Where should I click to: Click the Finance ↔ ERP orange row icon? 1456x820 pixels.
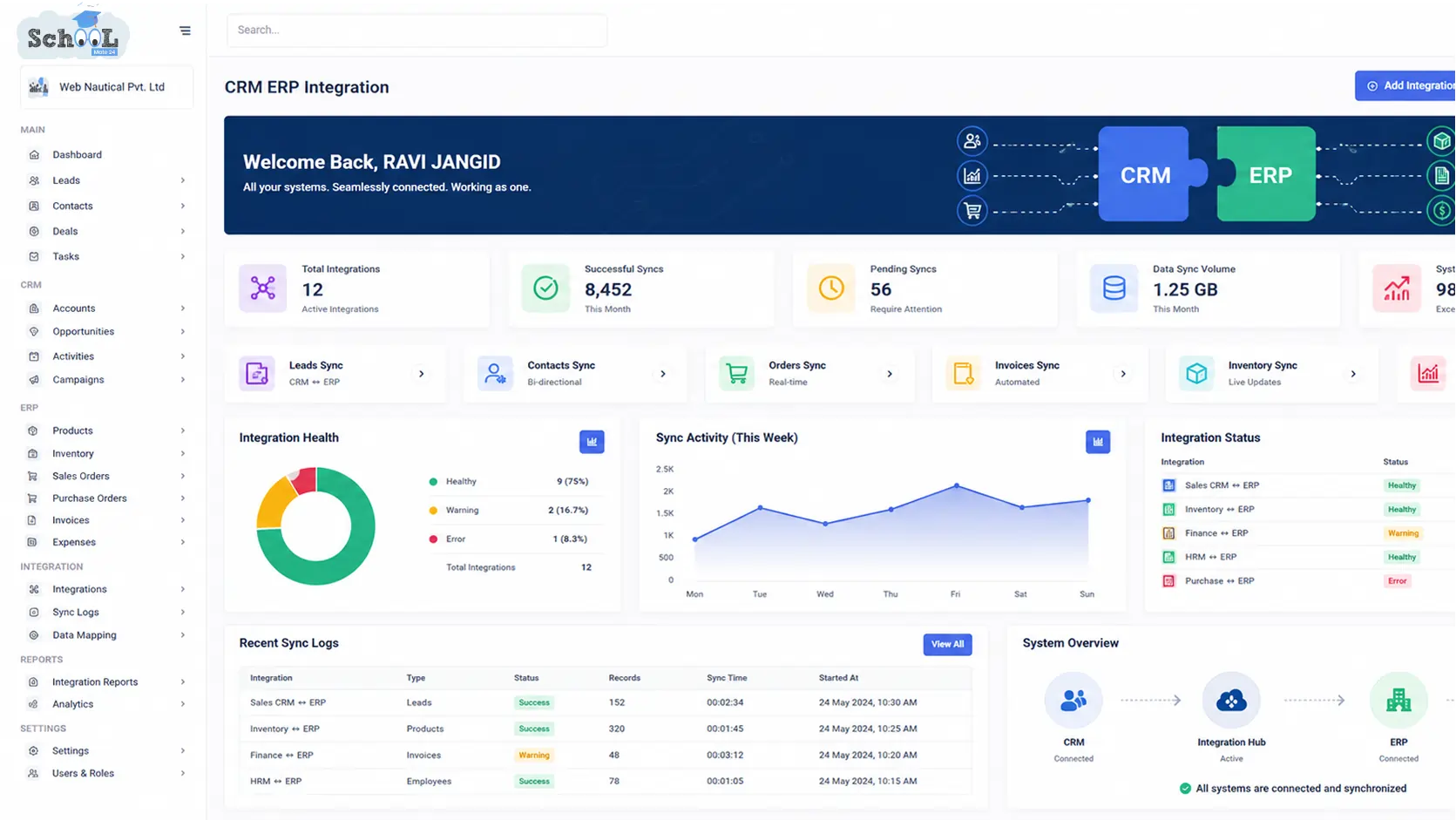pyautogui.click(x=1168, y=533)
